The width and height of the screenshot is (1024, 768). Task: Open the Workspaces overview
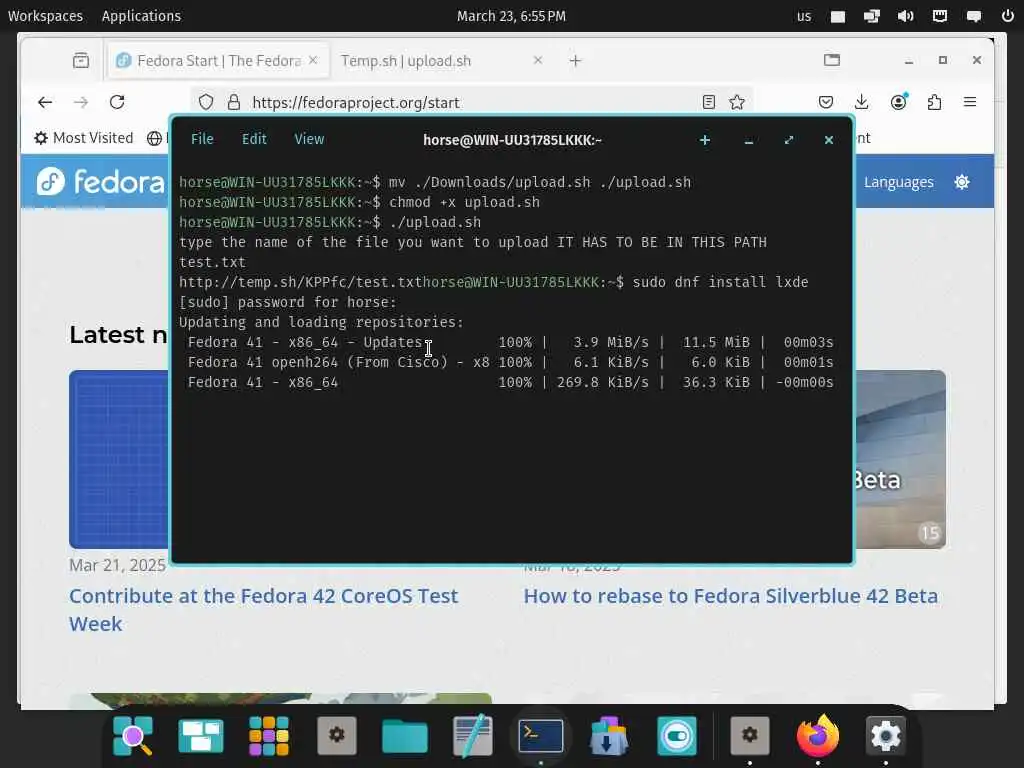(45, 16)
